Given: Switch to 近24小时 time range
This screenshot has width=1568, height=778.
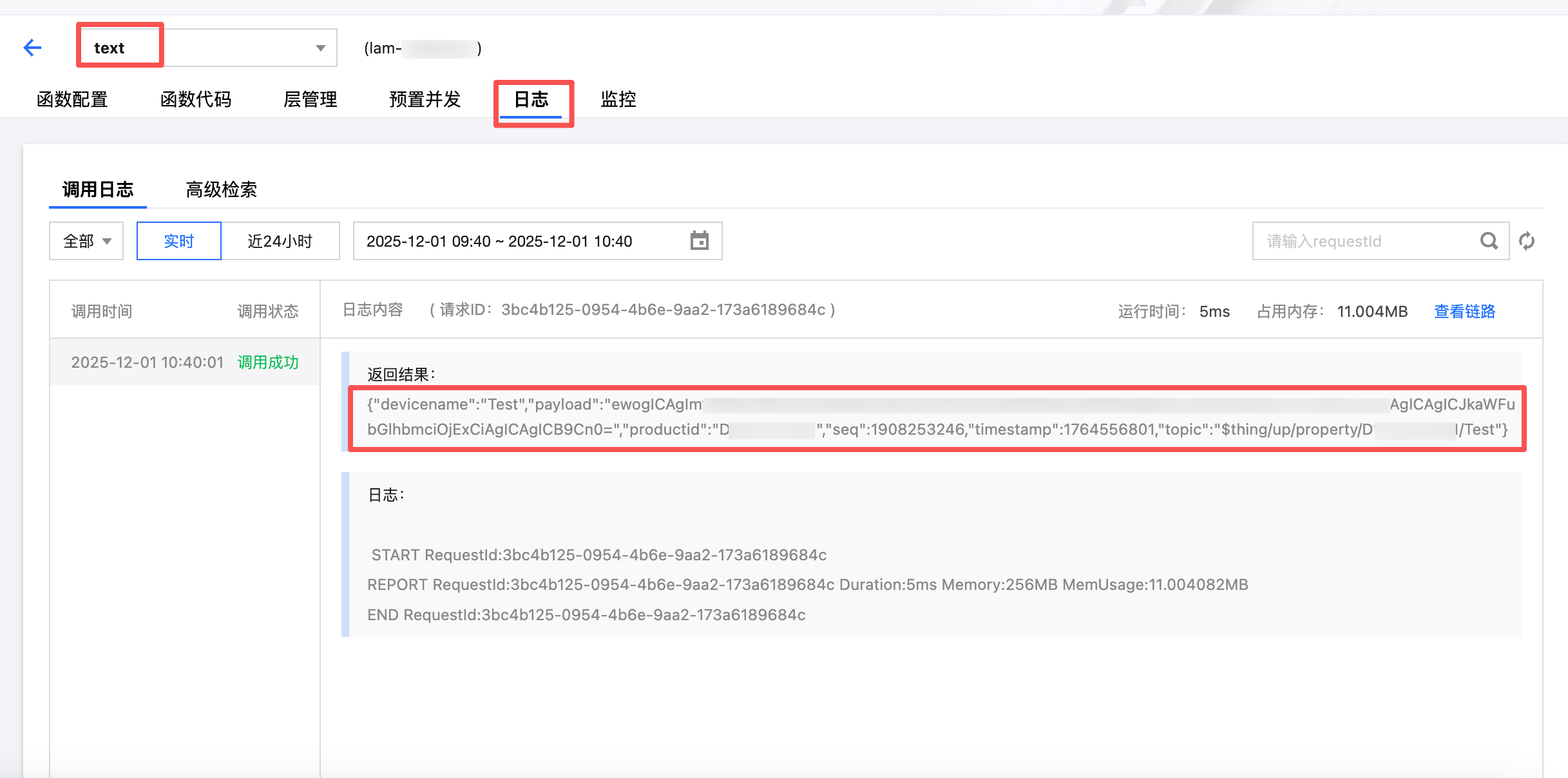Looking at the screenshot, I should coord(280,241).
